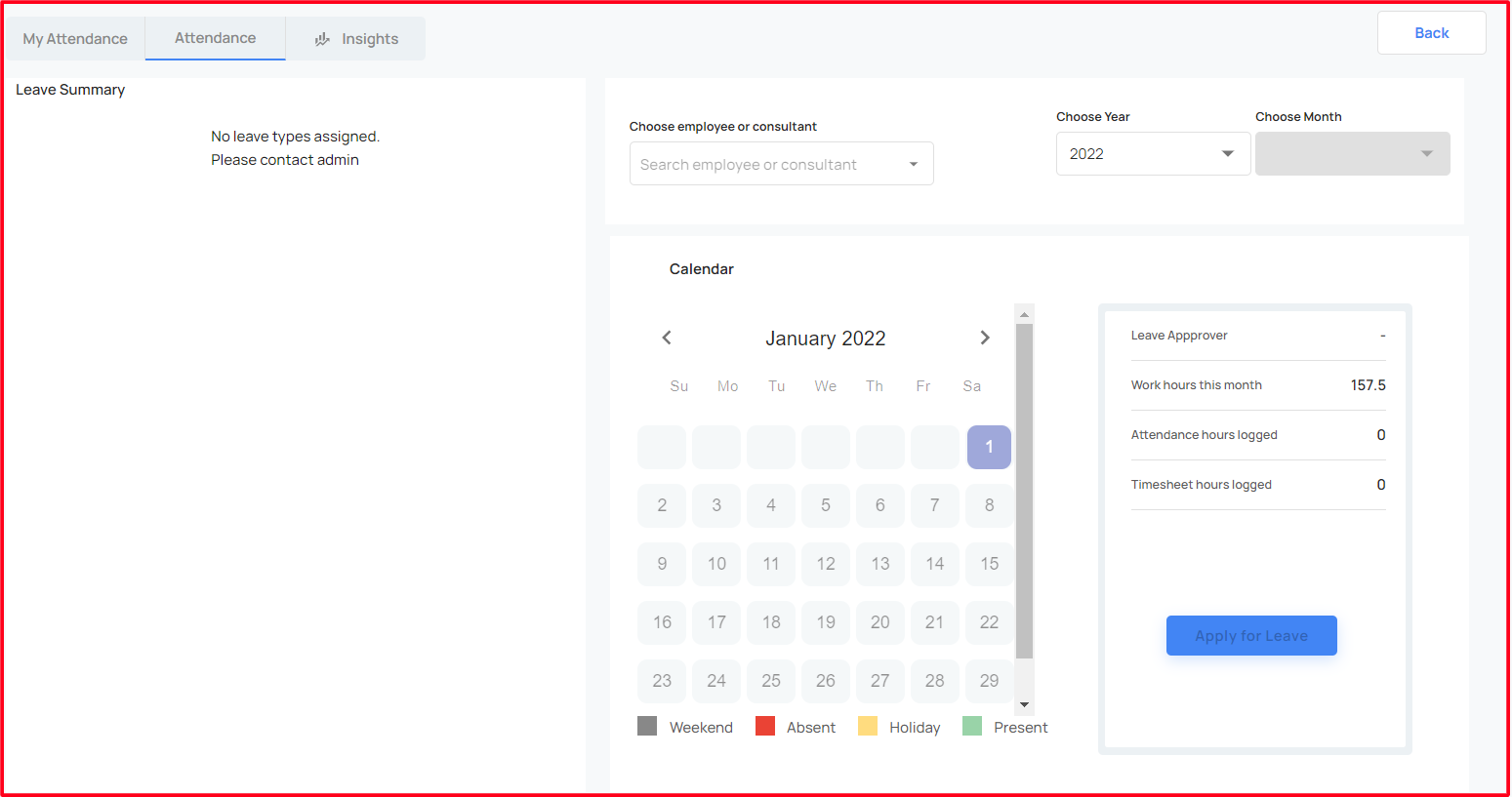Select January 1 on the calendar
Image resolution: width=1512 pixels, height=797 pixels.
[x=989, y=447]
